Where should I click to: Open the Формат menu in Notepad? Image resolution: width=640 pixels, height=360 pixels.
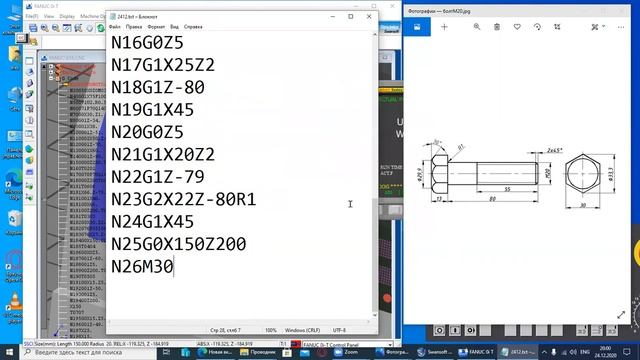(156, 27)
